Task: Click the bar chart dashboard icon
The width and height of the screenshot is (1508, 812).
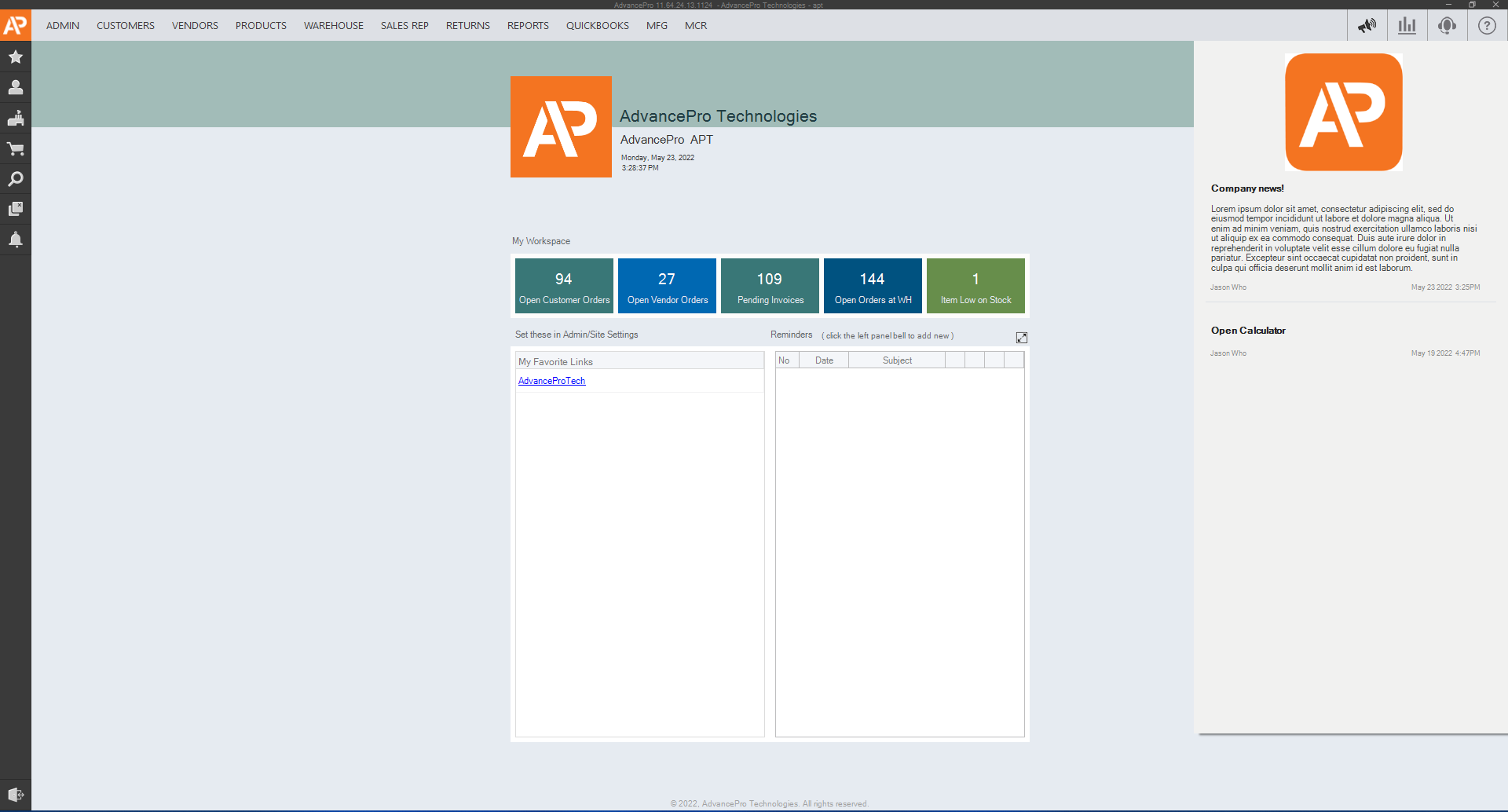Action: tap(1407, 26)
